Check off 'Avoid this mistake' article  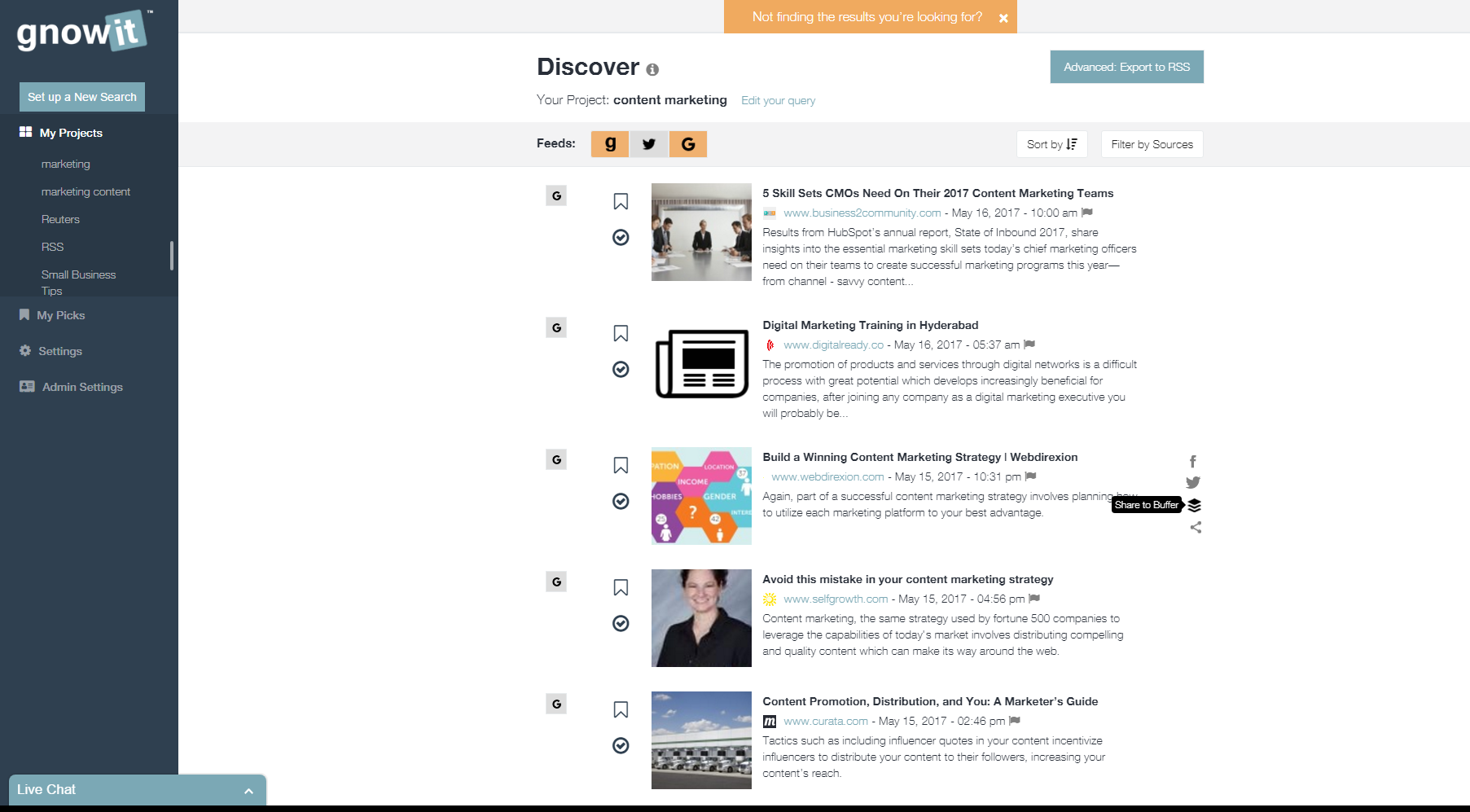[x=621, y=623]
